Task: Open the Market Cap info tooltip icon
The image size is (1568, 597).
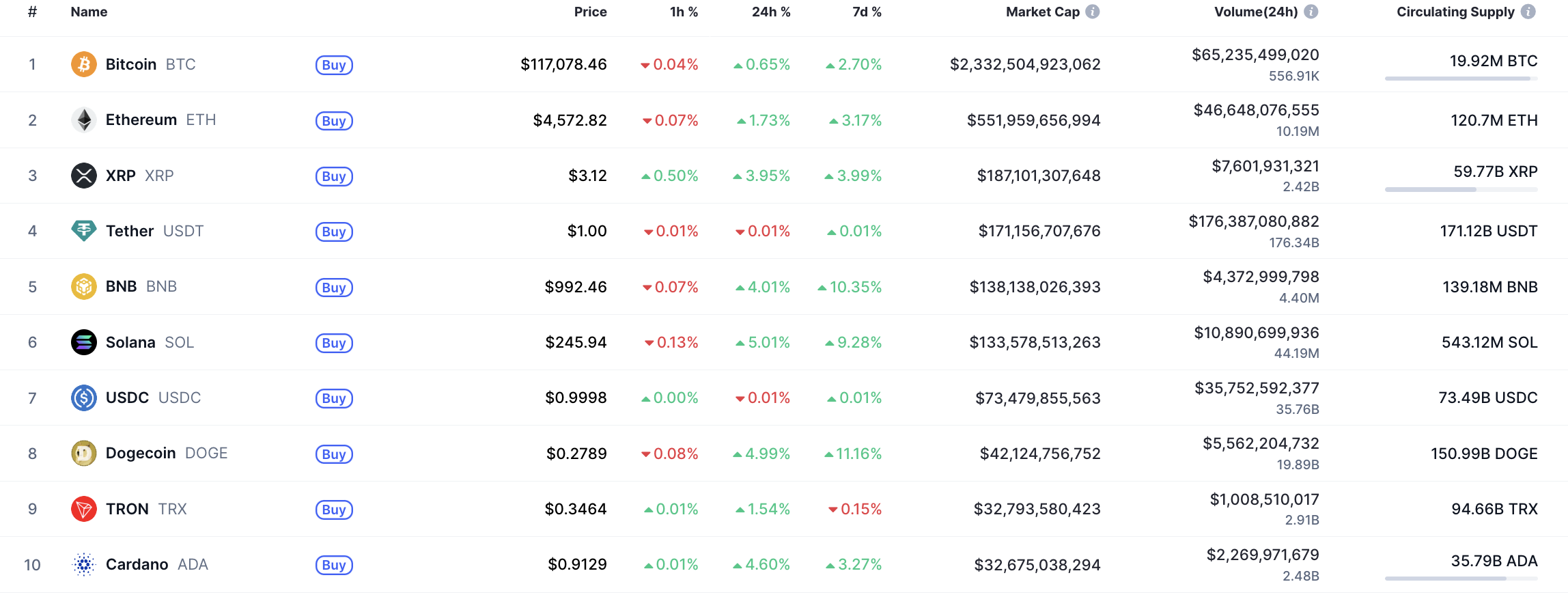Action: tap(1093, 12)
